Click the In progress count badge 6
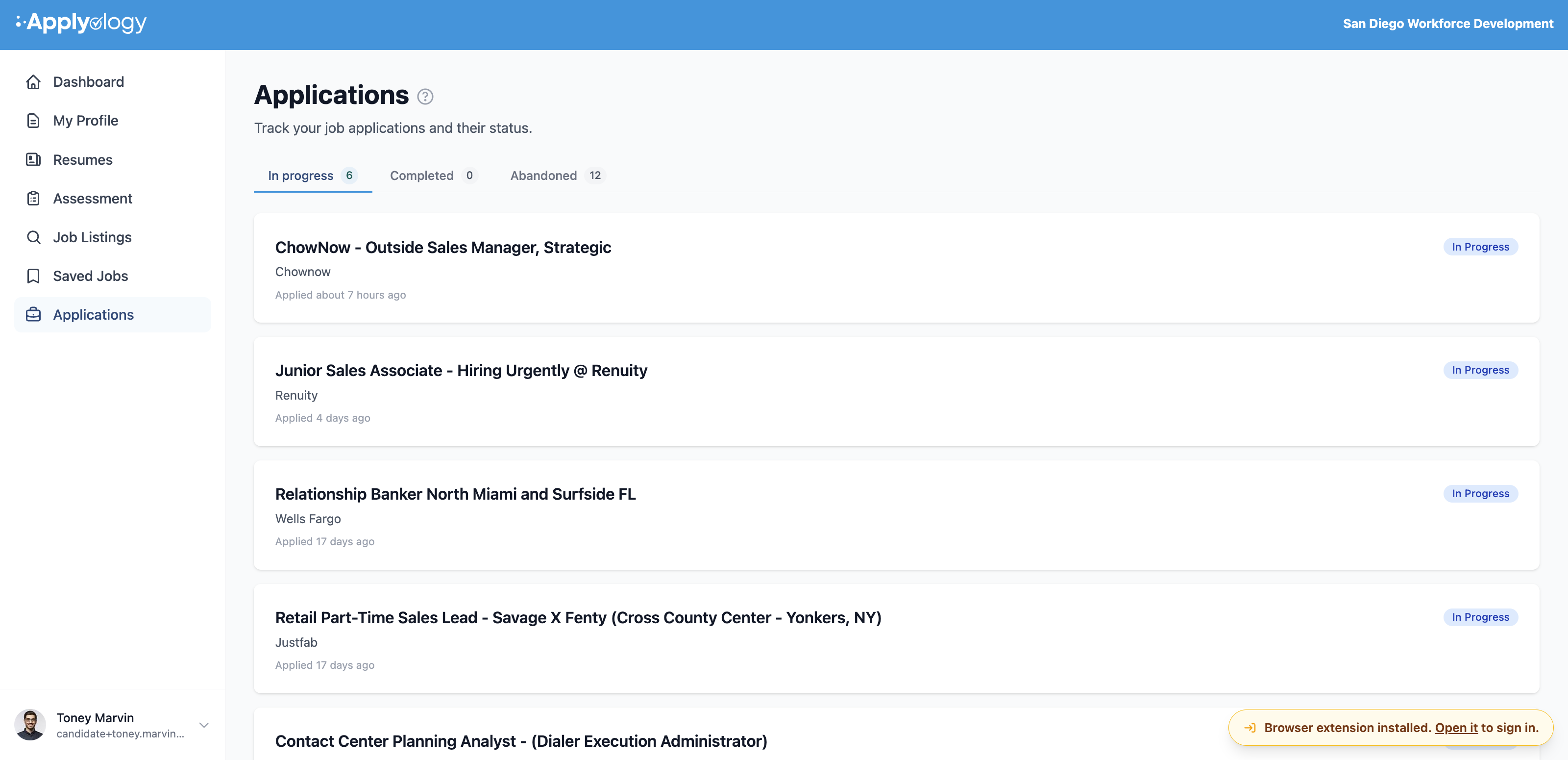Viewport: 1568px width, 760px height. click(x=349, y=176)
